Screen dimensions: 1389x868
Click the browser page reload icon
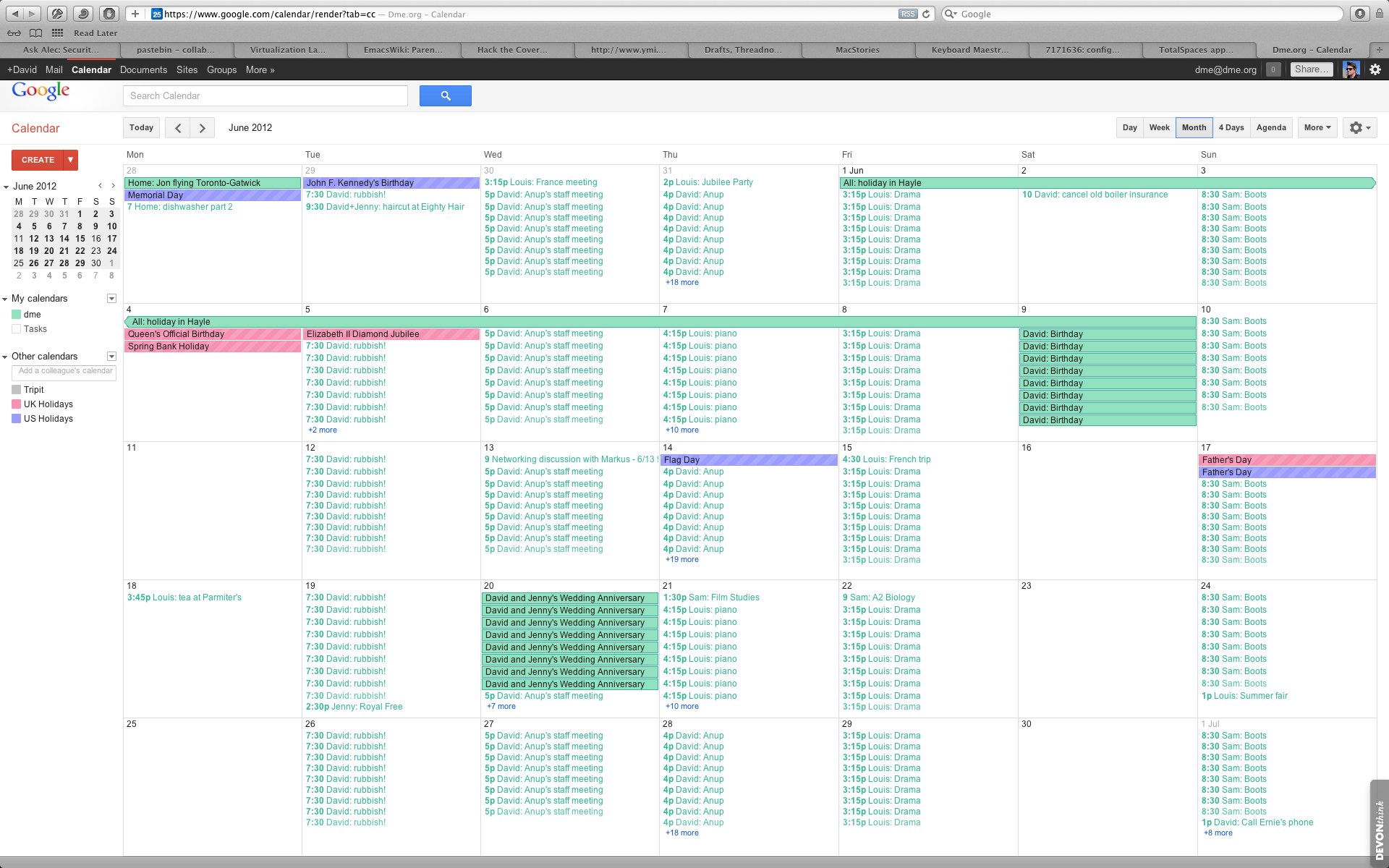pos(926,14)
